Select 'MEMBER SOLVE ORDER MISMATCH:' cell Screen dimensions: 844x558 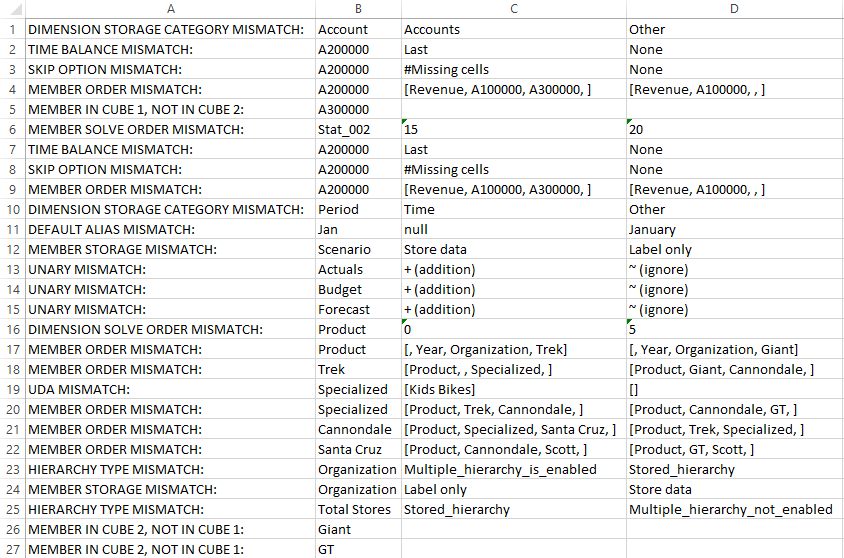tap(170, 130)
